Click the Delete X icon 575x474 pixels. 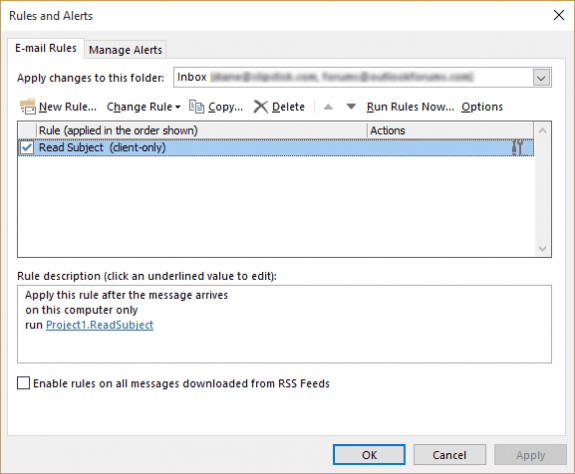261,107
